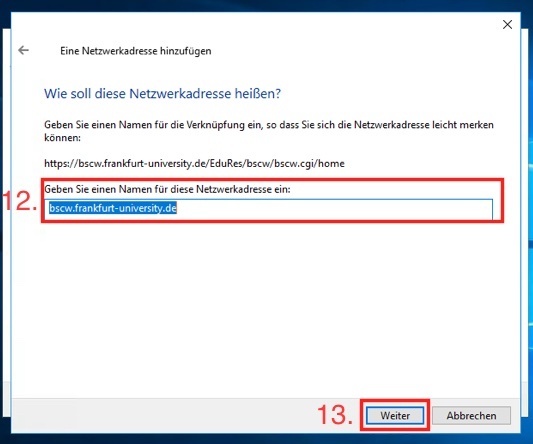Close the dialog with the X icon

tap(507, 24)
